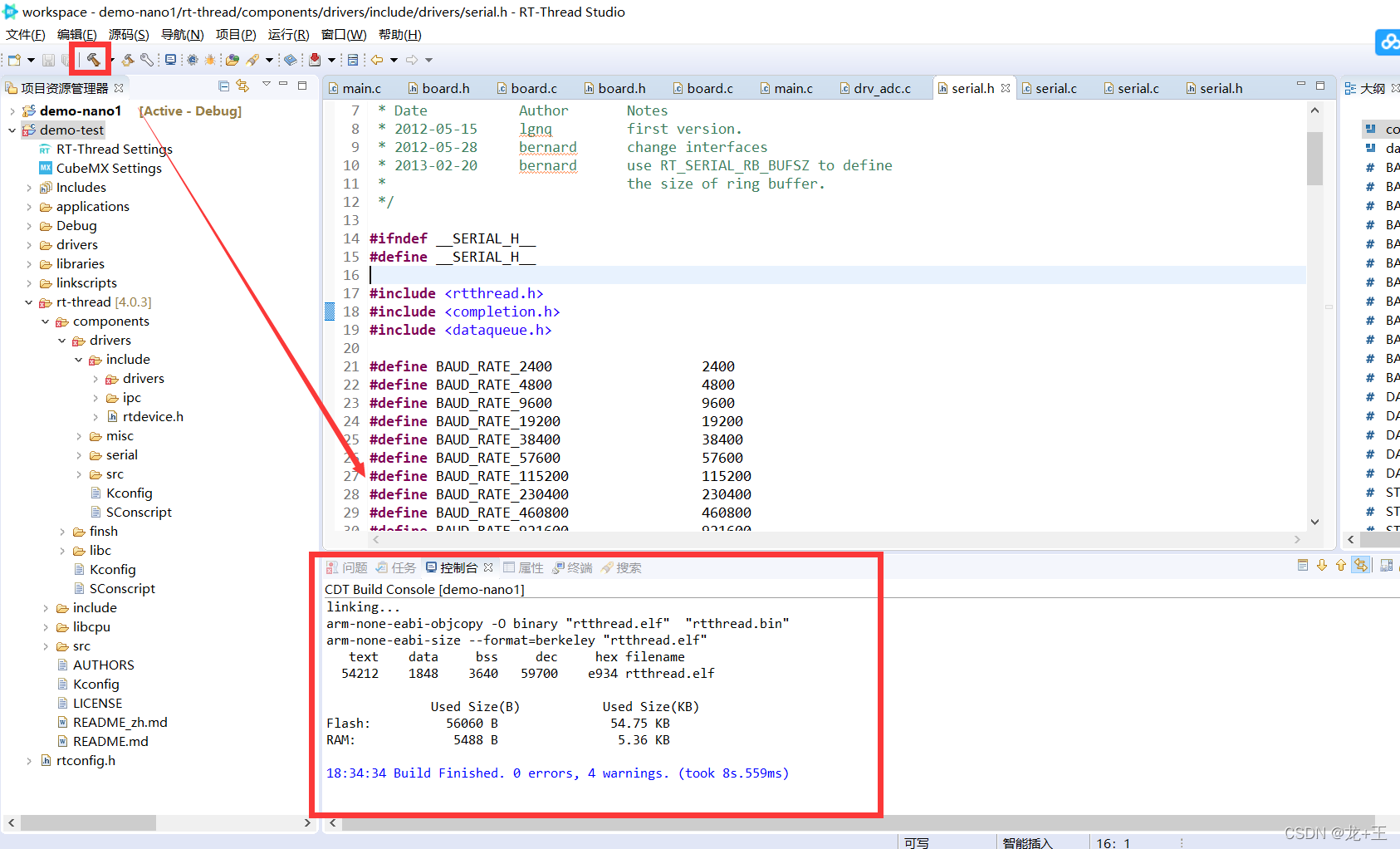Image resolution: width=1400 pixels, height=849 pixels.
Task: Switch to the 问题 tab
Action: coord(347,567)
